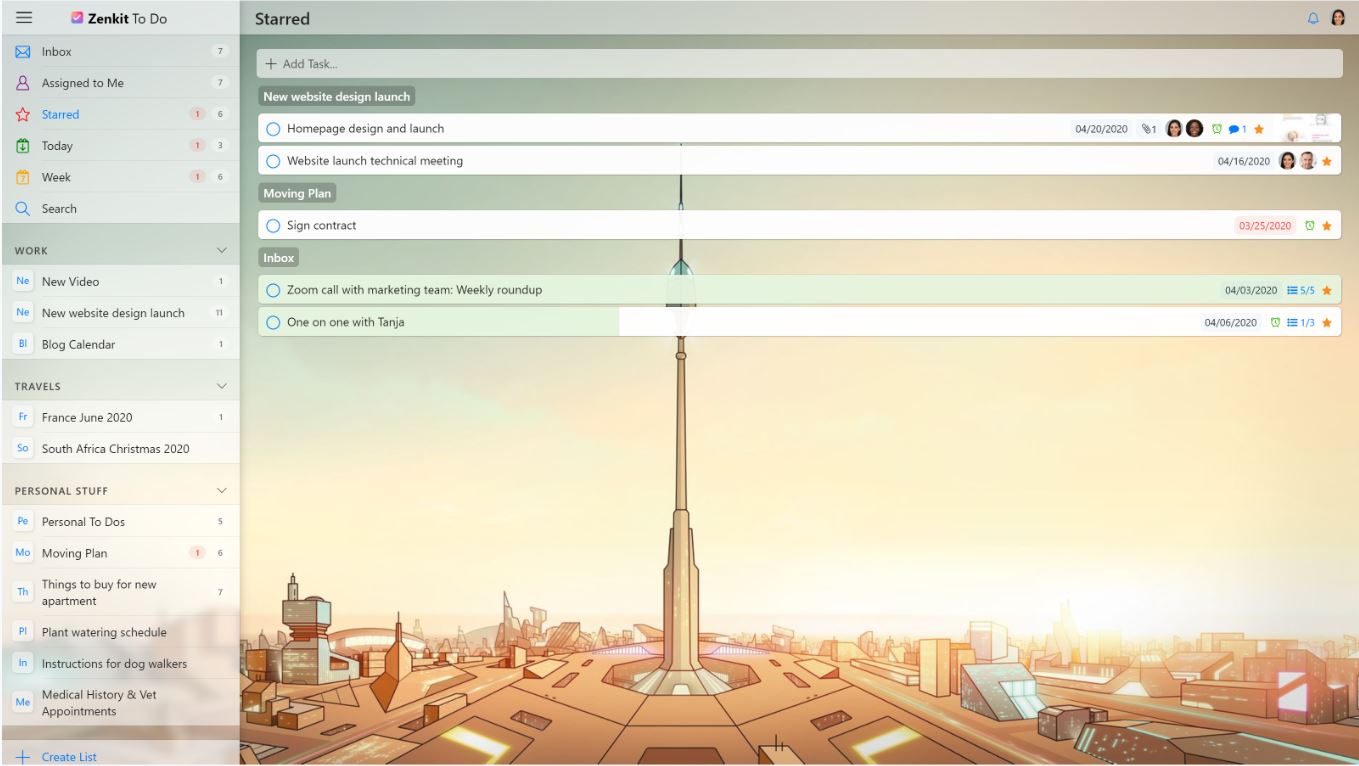Complete the Zoom call with marketing team task
1359x766 pixels.
coord(273,290)
